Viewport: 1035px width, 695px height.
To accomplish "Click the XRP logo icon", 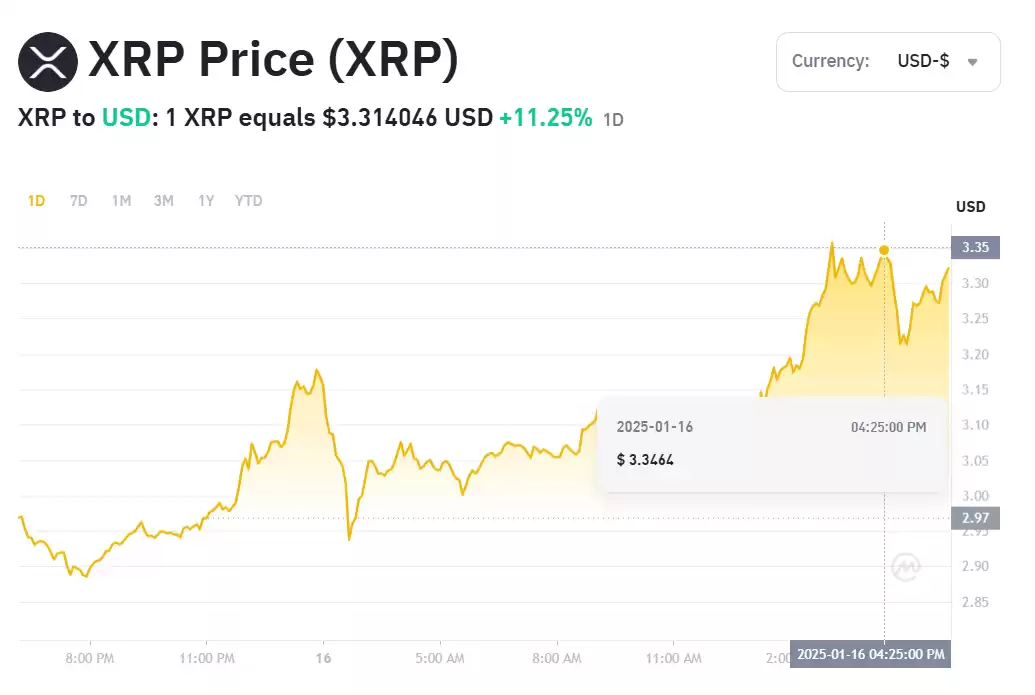I will (48, 61).
